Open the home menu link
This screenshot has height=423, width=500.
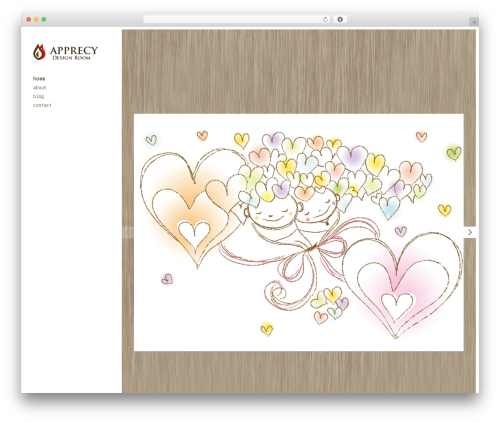[39, 79]
